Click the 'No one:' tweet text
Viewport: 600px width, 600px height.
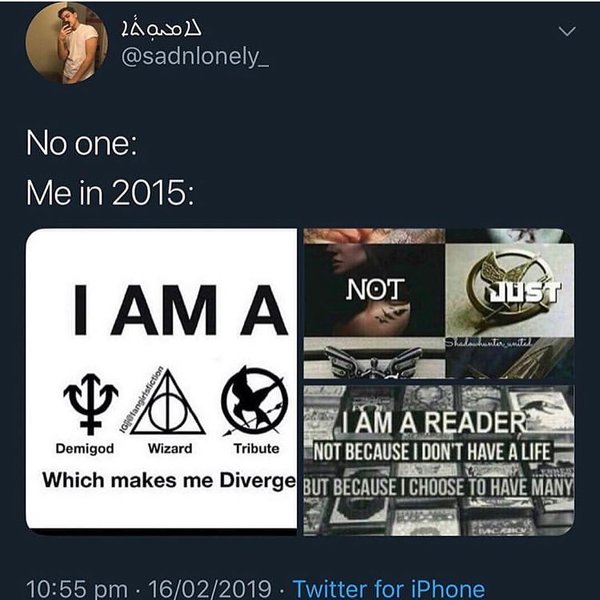pos(82,144)
